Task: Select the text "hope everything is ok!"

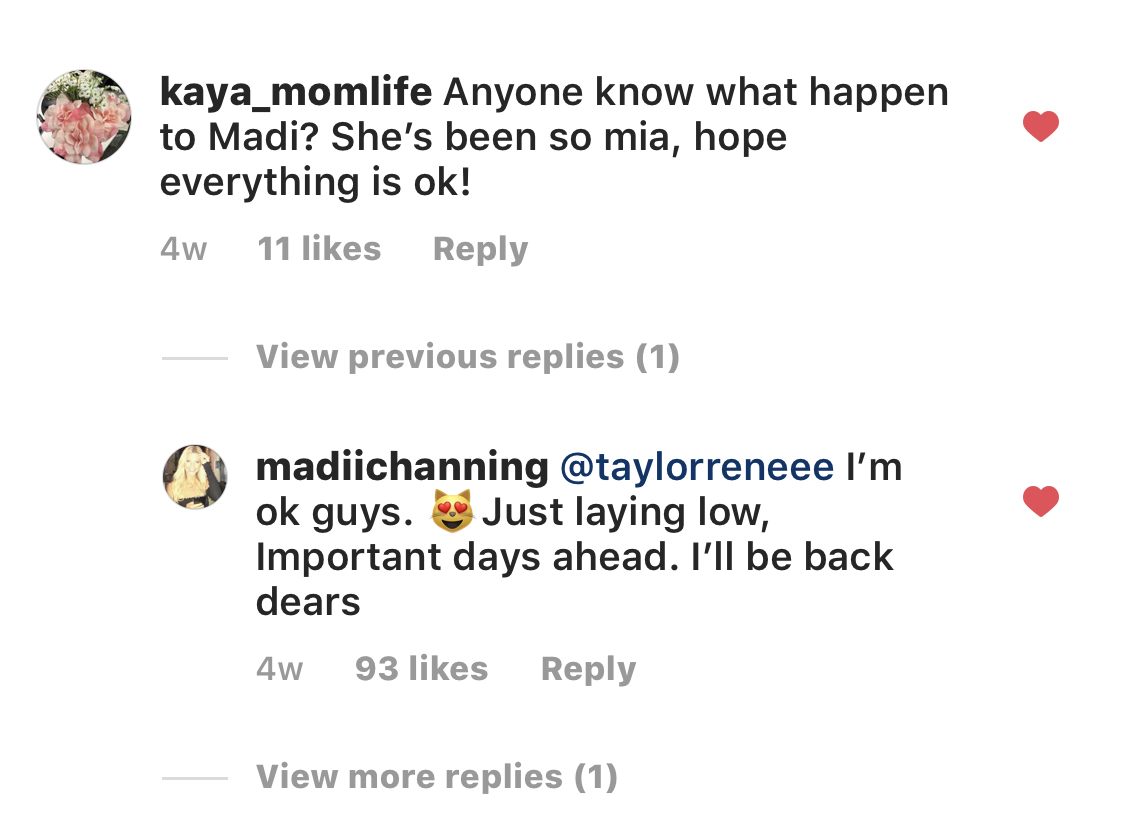Action: click(474, 159)
